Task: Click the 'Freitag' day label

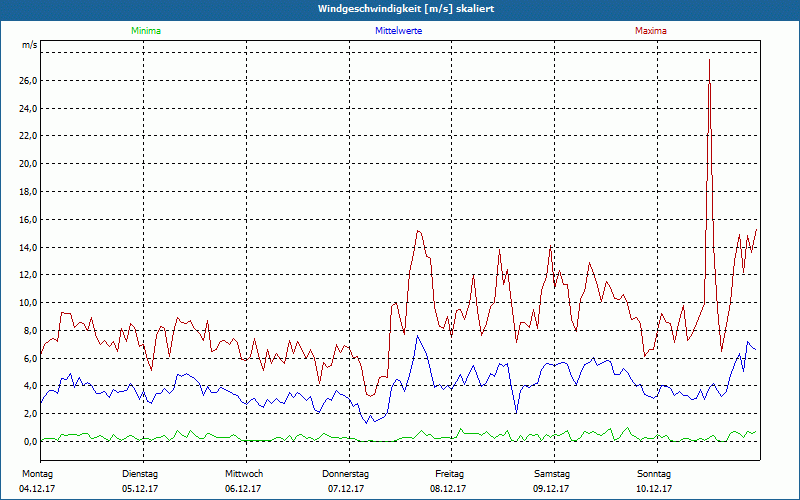Action: (449, 474)
